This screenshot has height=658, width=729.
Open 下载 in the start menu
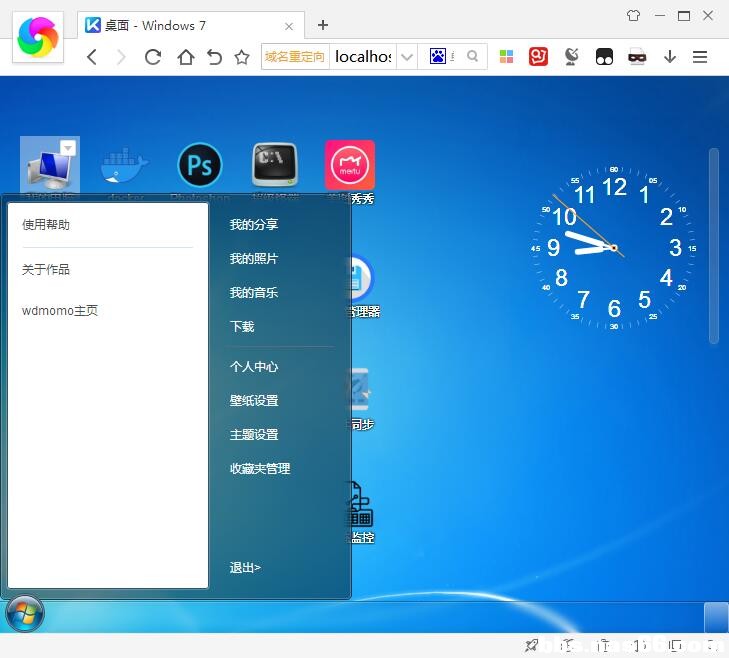click(x=242, y=326)
